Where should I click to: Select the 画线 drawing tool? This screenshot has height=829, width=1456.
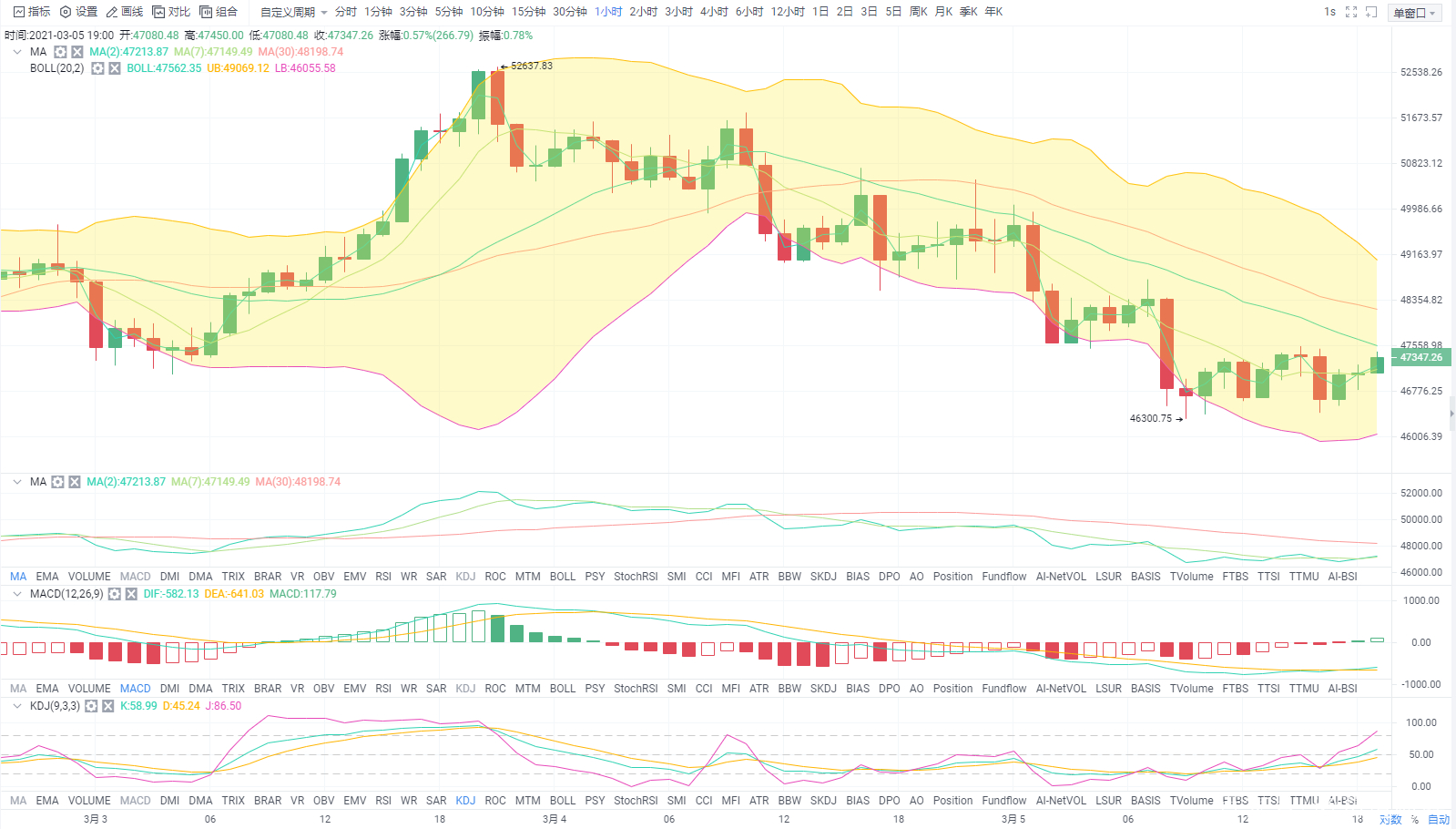pyautogui.click(x=125, y=12)
